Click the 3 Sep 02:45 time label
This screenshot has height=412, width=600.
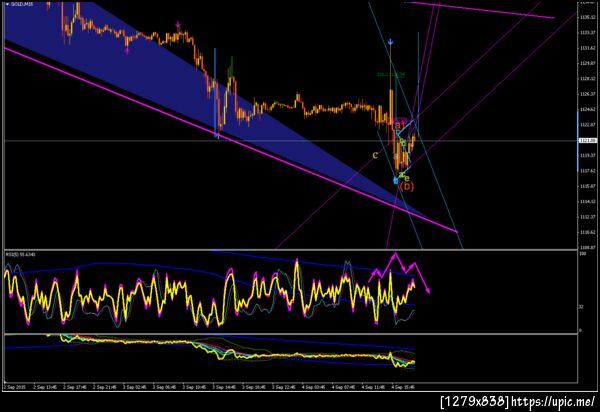coord(134,387)
